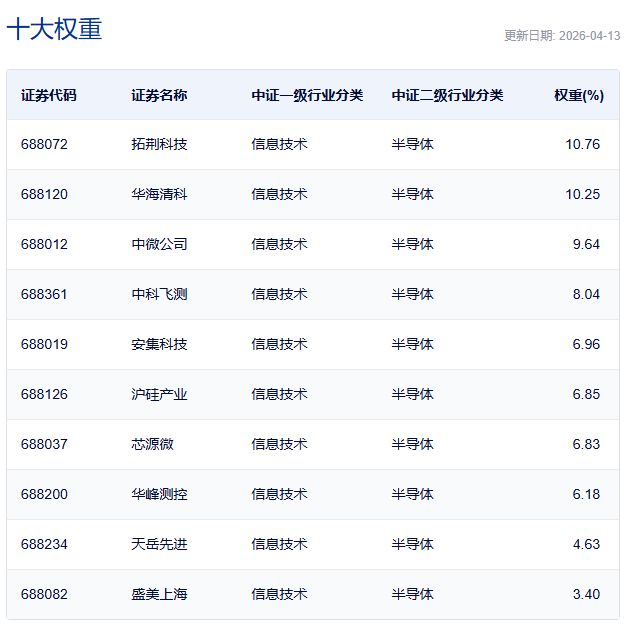
Task: Click the 权重(%) column header
Action: 579,96
